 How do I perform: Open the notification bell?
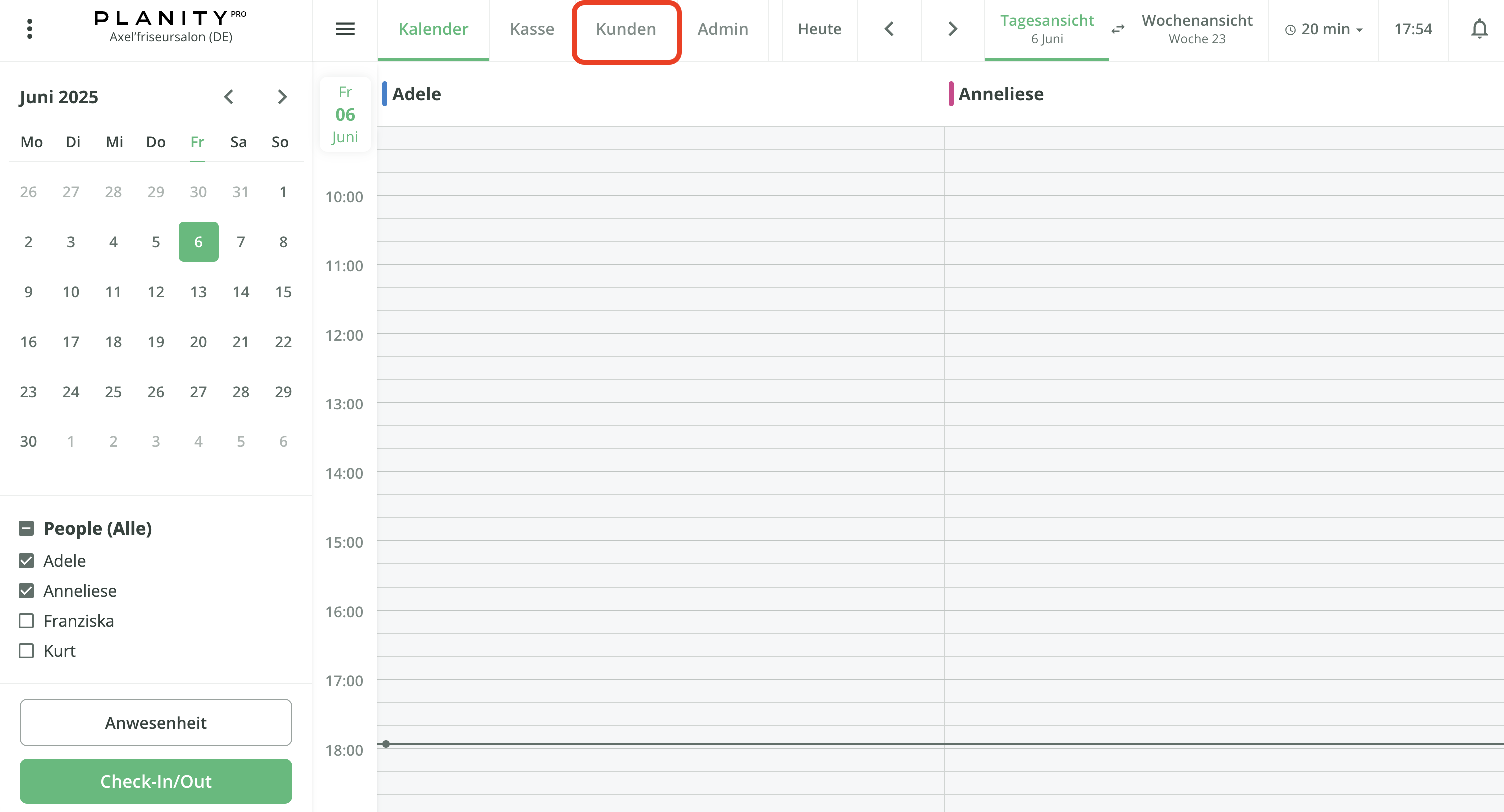point(1480,28)
